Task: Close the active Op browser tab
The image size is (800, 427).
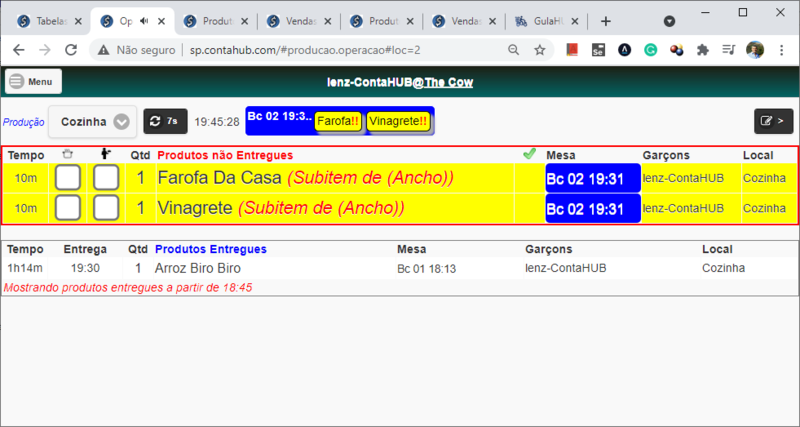Action: [x=161, y=21]
